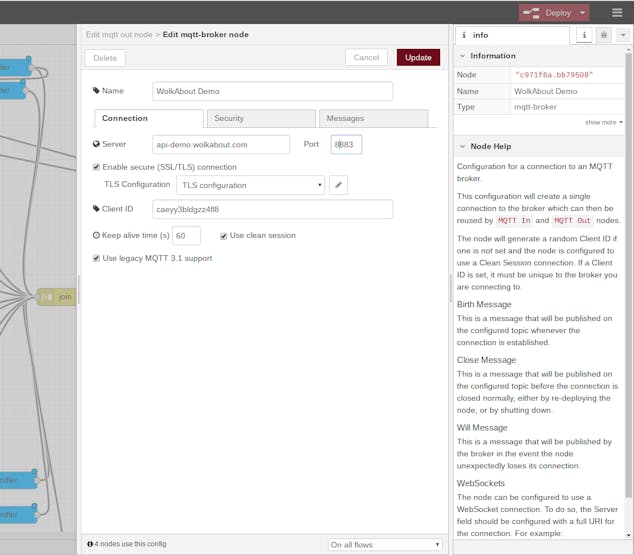Click the debug bug icon in sidebar
This screenshot has width=634, height=555.
[604, 35]
